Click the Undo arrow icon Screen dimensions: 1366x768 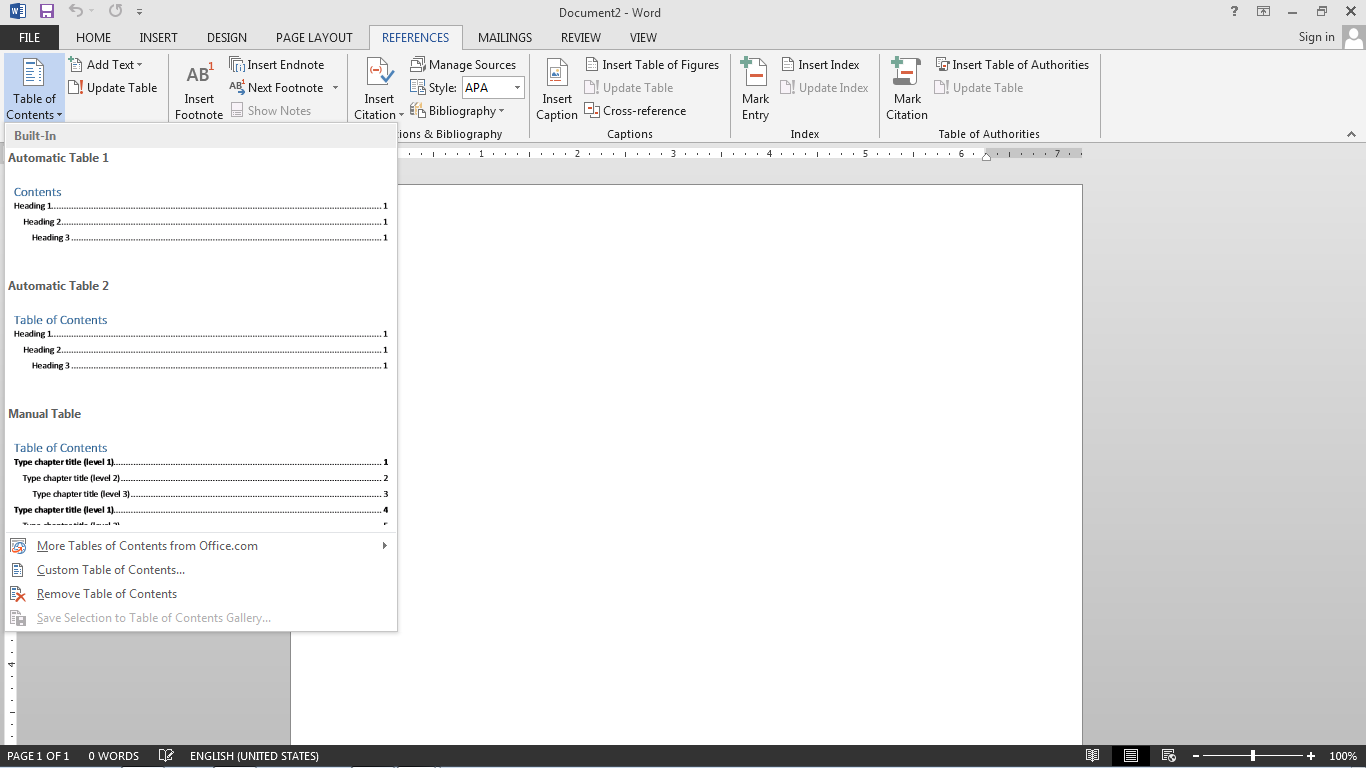76,12
